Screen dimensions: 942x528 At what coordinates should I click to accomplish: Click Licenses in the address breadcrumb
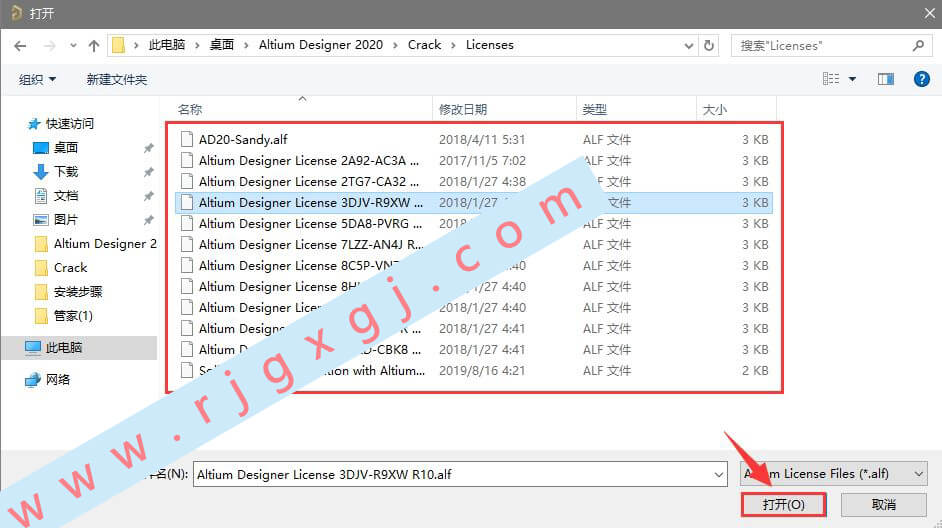coord(490,45)
